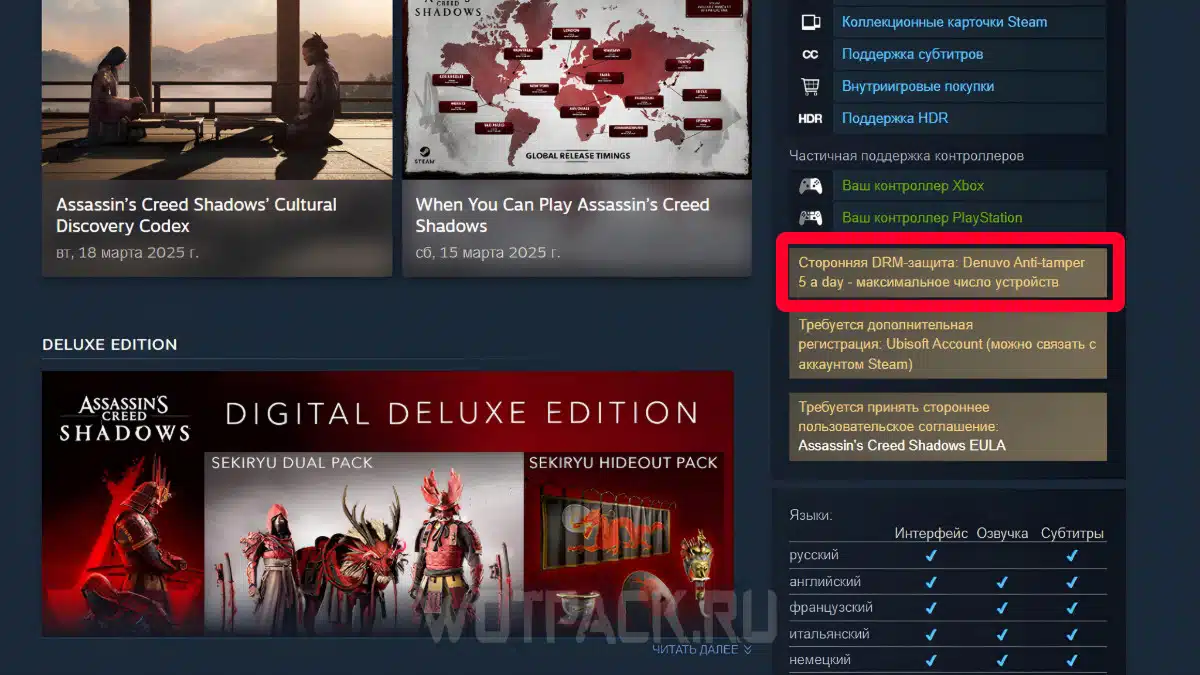Click the date вт, 18 марта 2025 г.
The width and height of the screenshot is (1200, 675).
[127, 252]
